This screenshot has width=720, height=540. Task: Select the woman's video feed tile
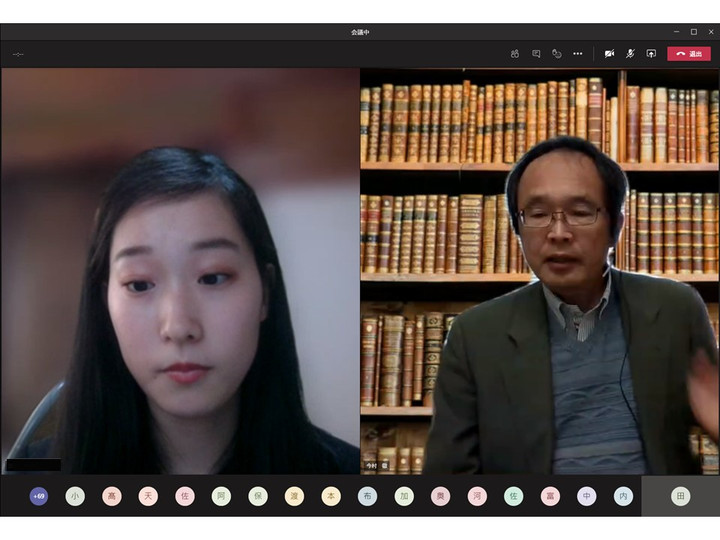click(x=180, y=270)
